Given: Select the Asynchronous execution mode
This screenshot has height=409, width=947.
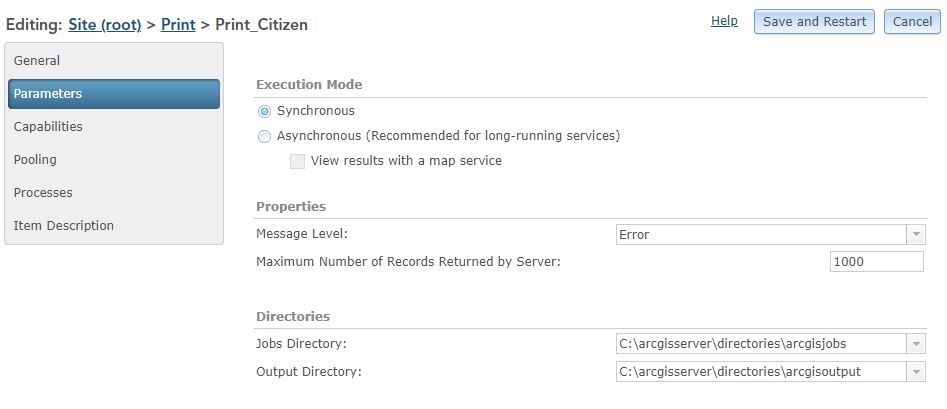Looking at the screenshot, I should coord(264,136).
